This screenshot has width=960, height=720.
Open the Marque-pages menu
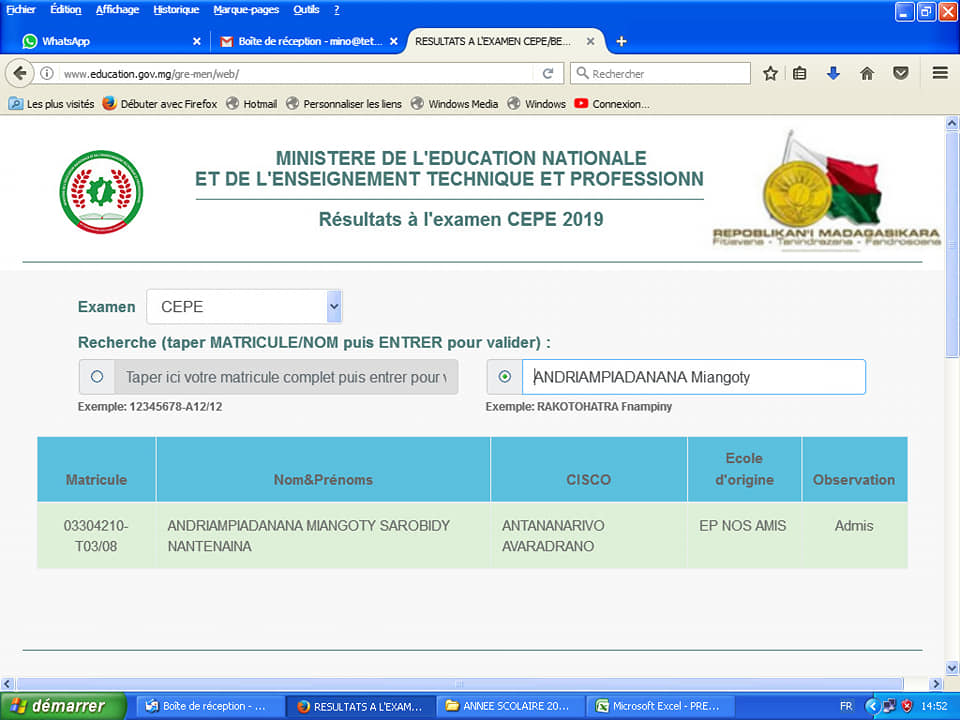[x=246, y=10]
